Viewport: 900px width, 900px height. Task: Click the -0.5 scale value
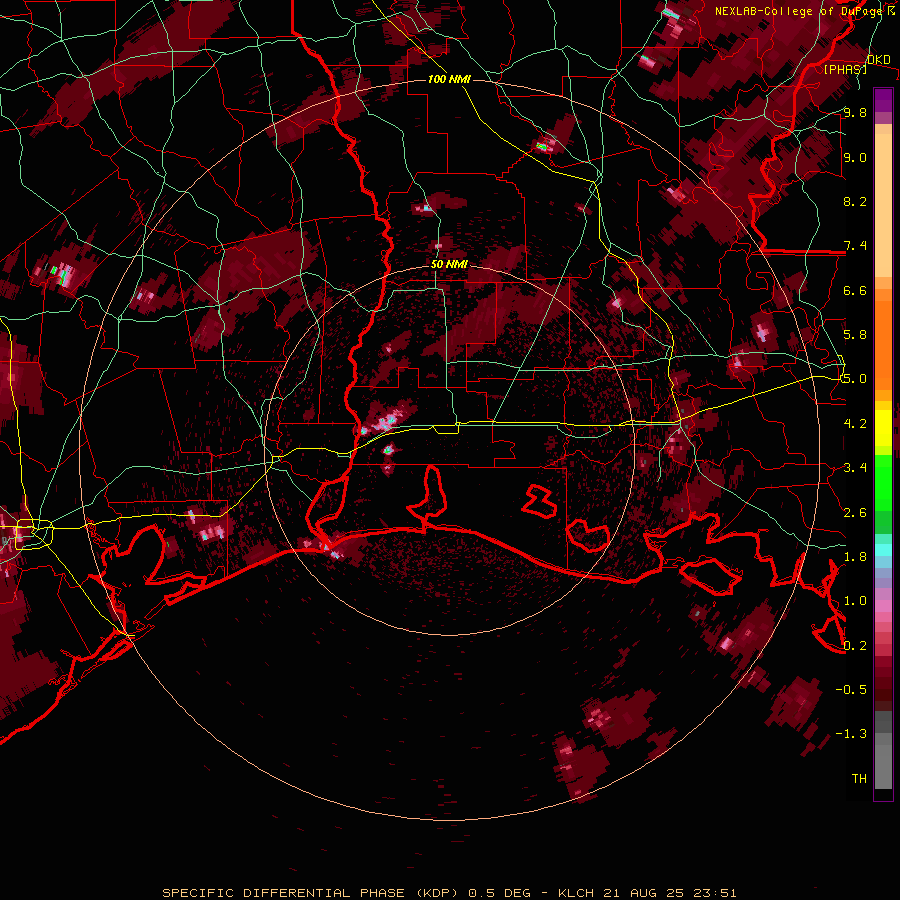(851, 690)
